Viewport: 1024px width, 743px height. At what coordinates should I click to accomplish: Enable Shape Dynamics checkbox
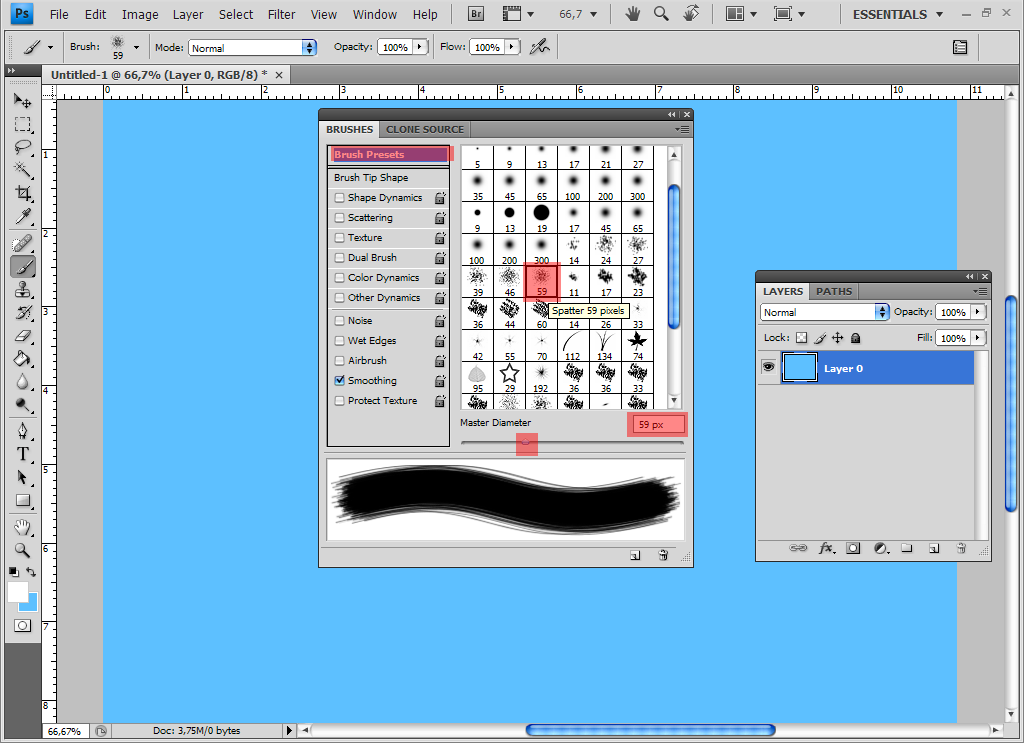click(340, 197)
